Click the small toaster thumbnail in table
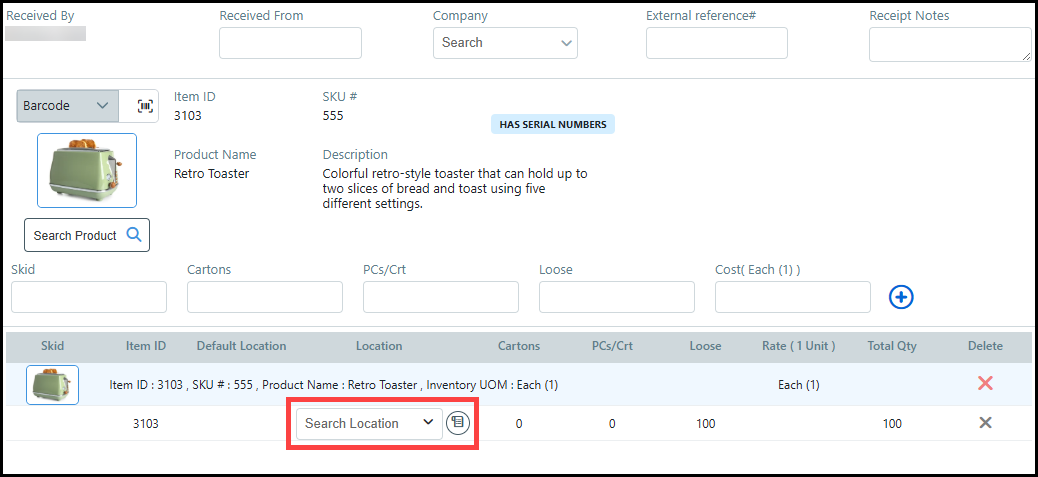This screenshot has height=477, width=1038. click(x=53, y=385)
